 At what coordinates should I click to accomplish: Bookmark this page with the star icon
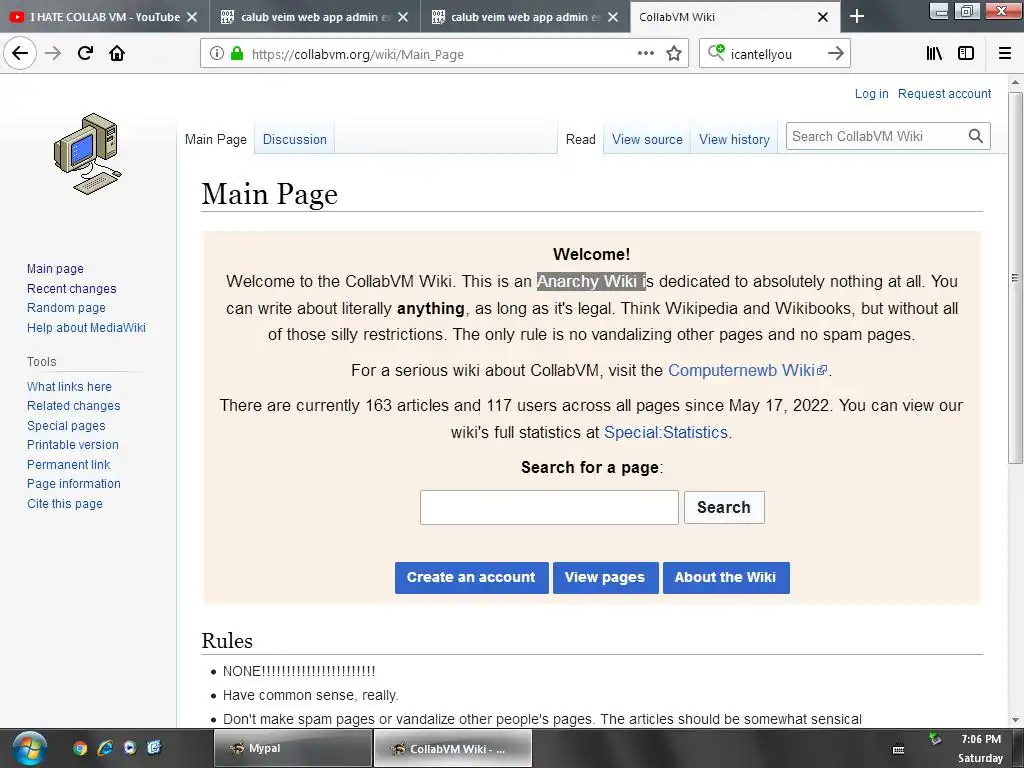(x=674, y=53)
